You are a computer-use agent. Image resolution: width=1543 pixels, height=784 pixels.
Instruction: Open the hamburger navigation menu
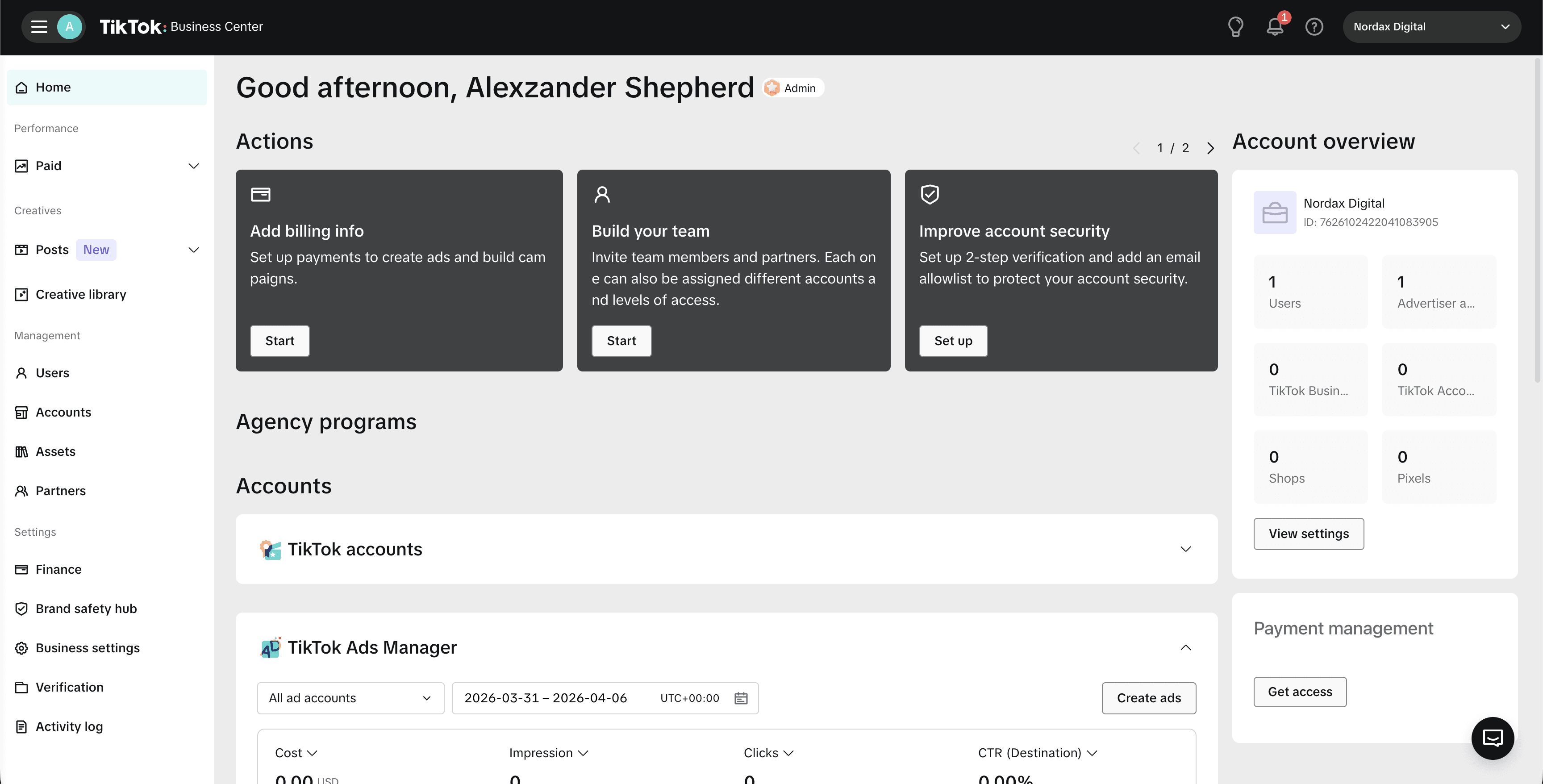click(39, 27)
